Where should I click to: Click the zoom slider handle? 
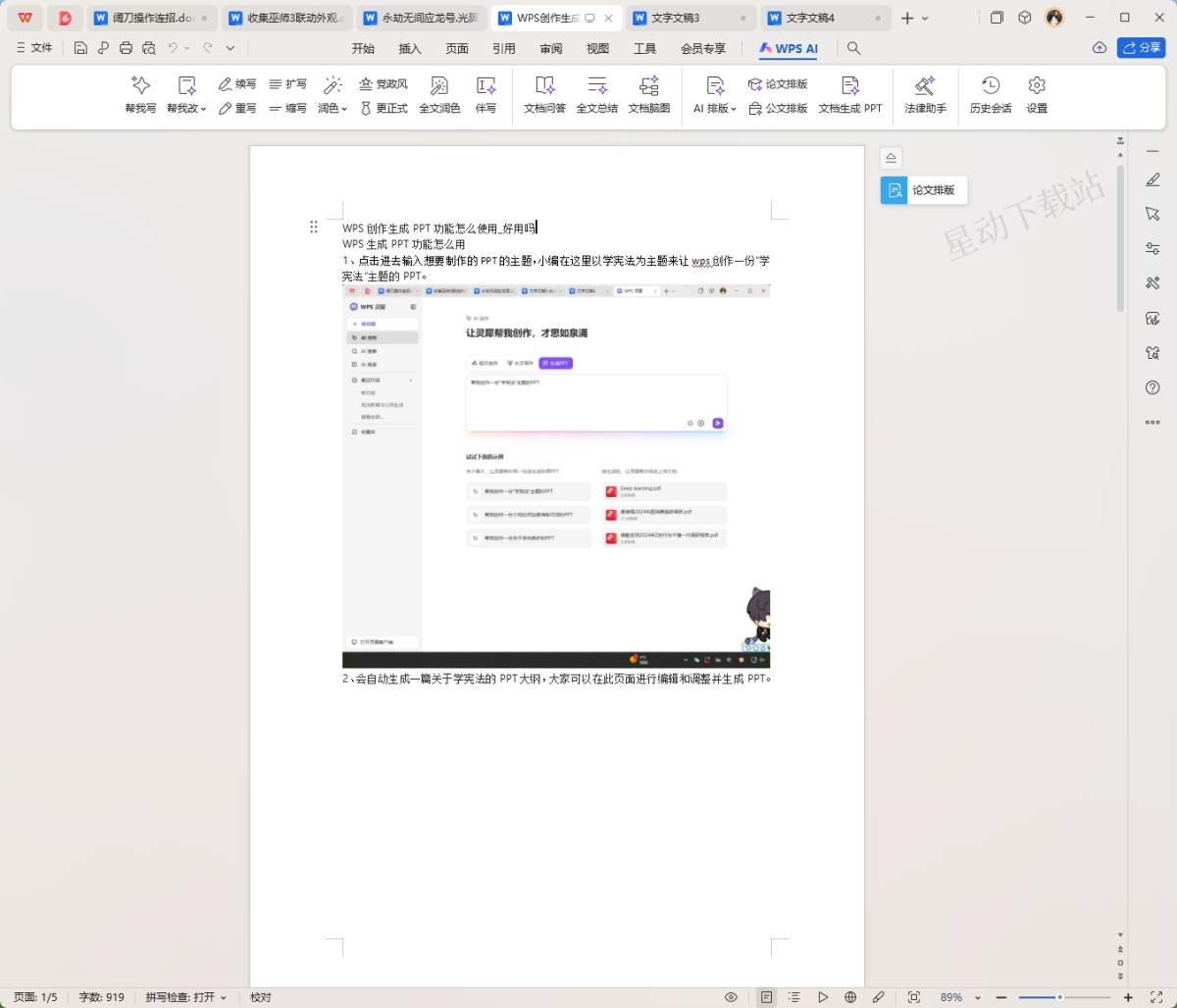[1059, 997]
